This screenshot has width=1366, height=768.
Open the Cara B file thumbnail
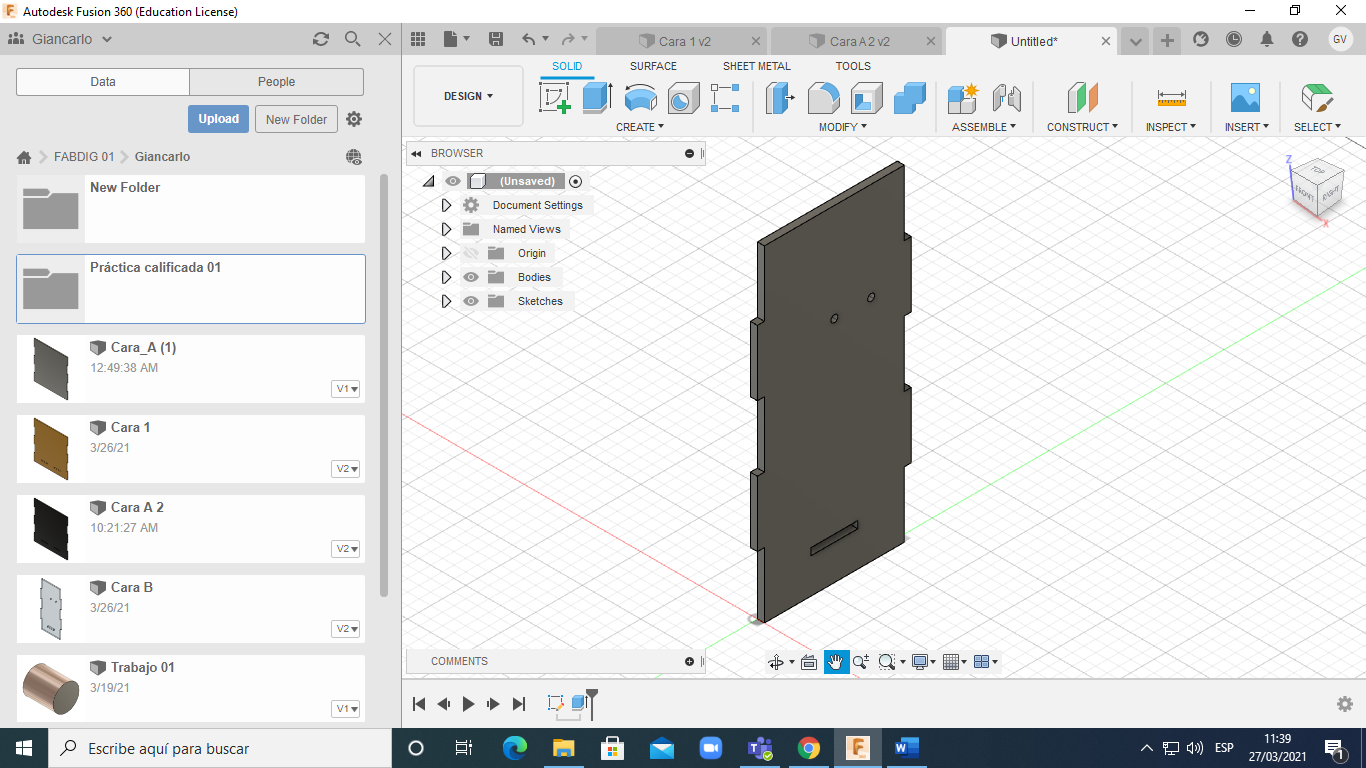click(x=50, y=608)
